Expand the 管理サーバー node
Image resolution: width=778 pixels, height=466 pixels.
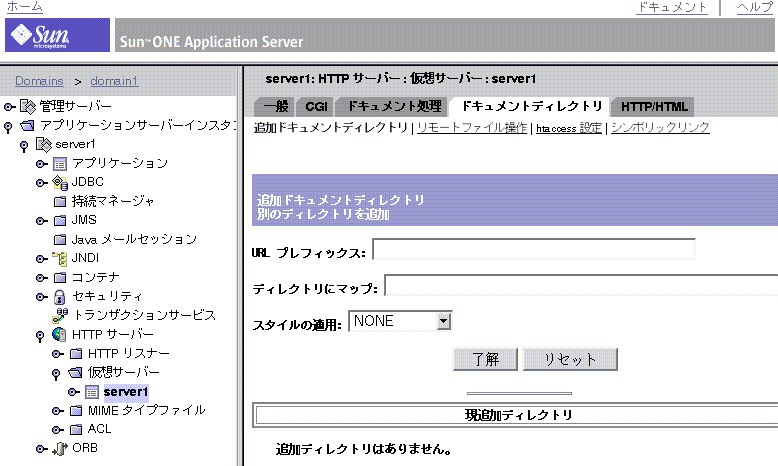click(9, 107)
